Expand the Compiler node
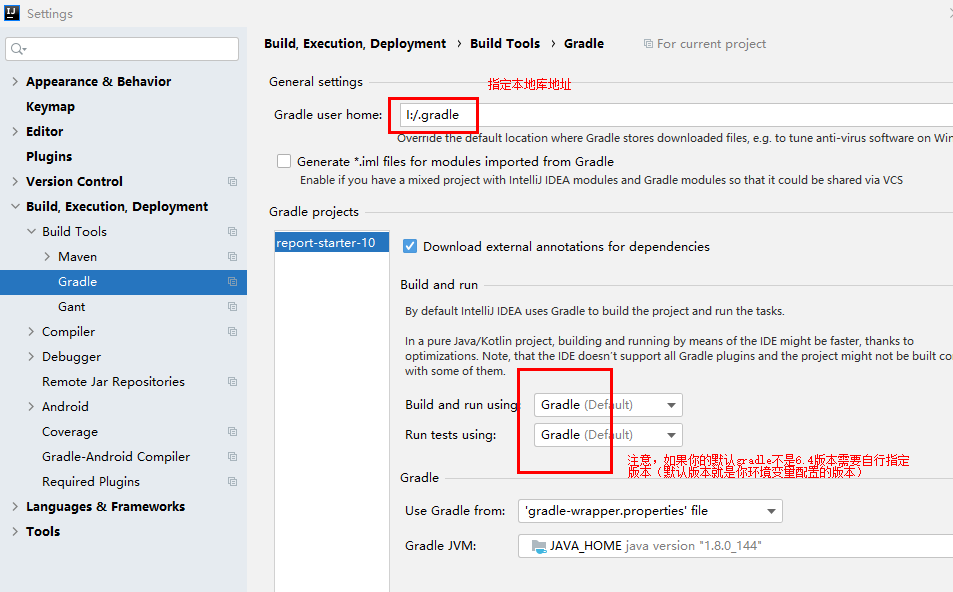953x592 pixels. (32, 331)
